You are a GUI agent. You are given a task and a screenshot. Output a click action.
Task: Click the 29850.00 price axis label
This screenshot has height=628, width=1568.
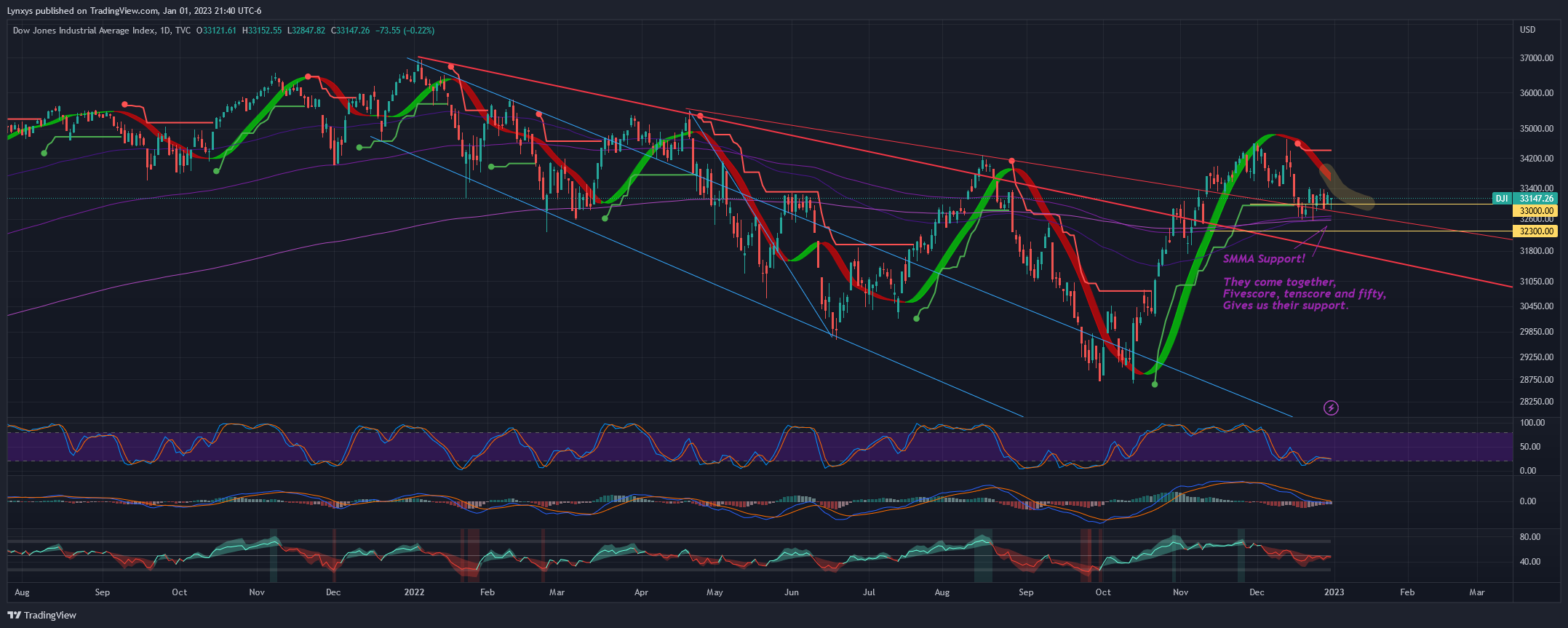(x=1537, y=332)
